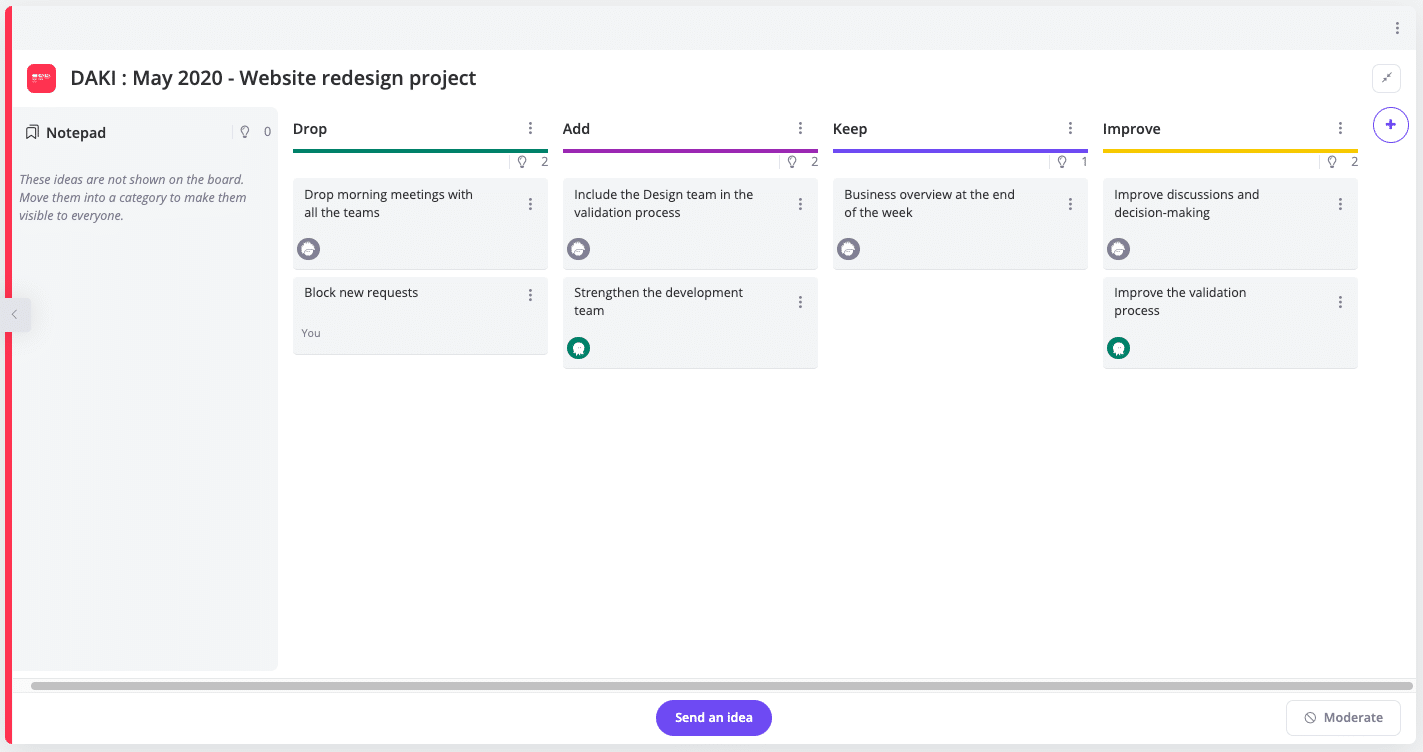Click the lightbulb icon in the Notepad header

point(245,131)
